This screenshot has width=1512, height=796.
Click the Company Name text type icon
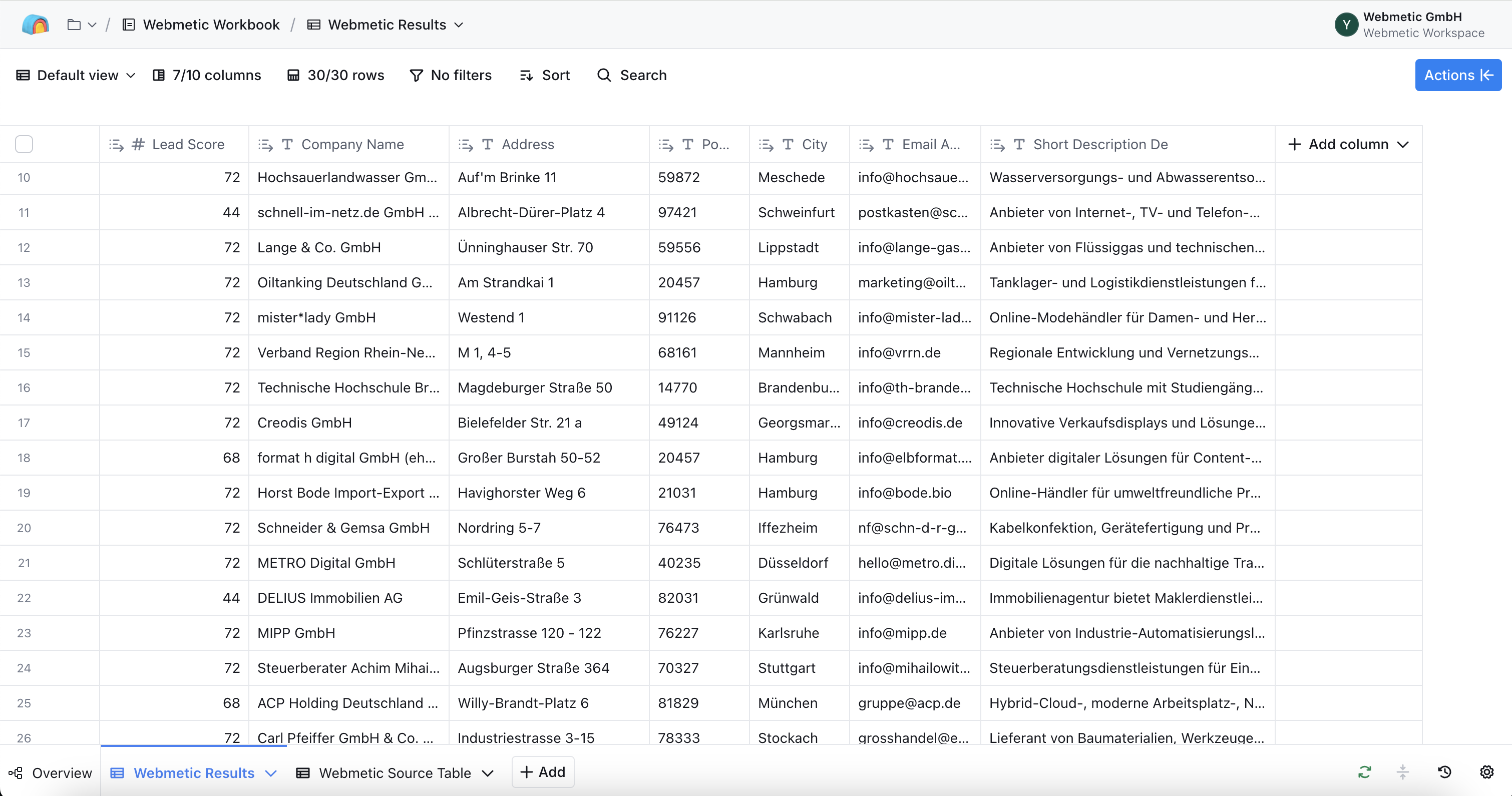[287, 144]
